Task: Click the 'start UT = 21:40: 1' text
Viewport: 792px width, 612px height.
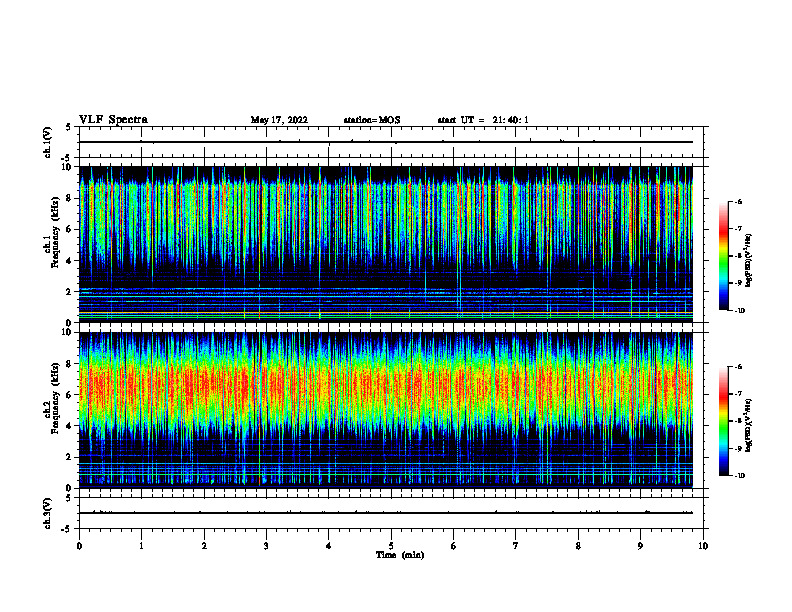Action: 483,120
